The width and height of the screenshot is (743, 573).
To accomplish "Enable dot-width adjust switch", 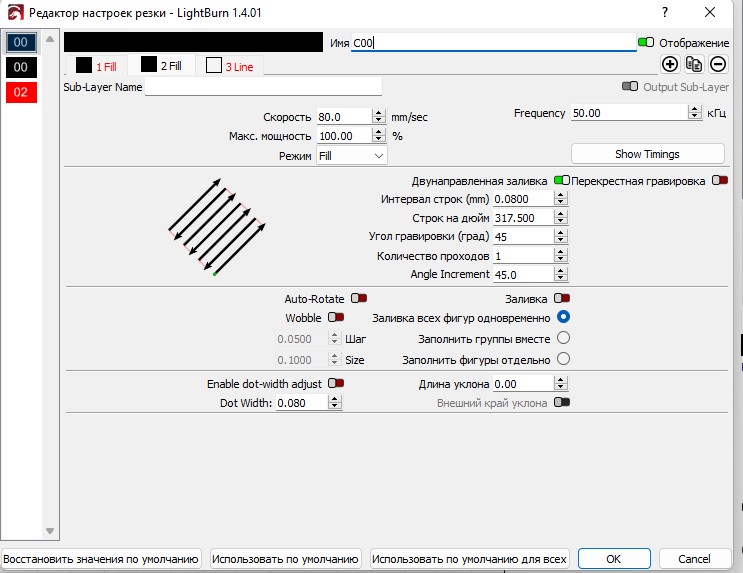I will (x=336, y=383).
